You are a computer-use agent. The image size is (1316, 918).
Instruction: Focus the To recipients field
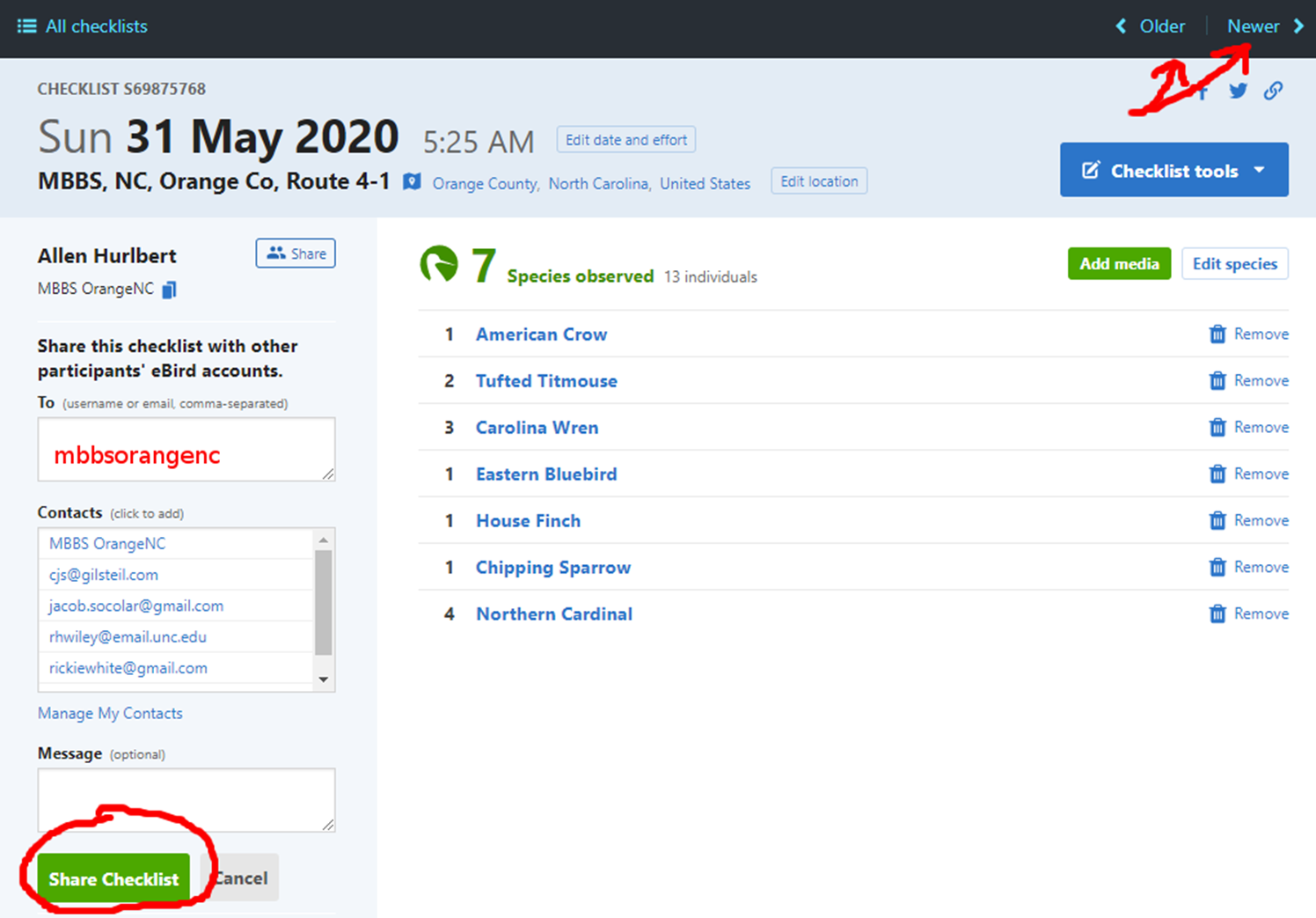tap(186, 450)
